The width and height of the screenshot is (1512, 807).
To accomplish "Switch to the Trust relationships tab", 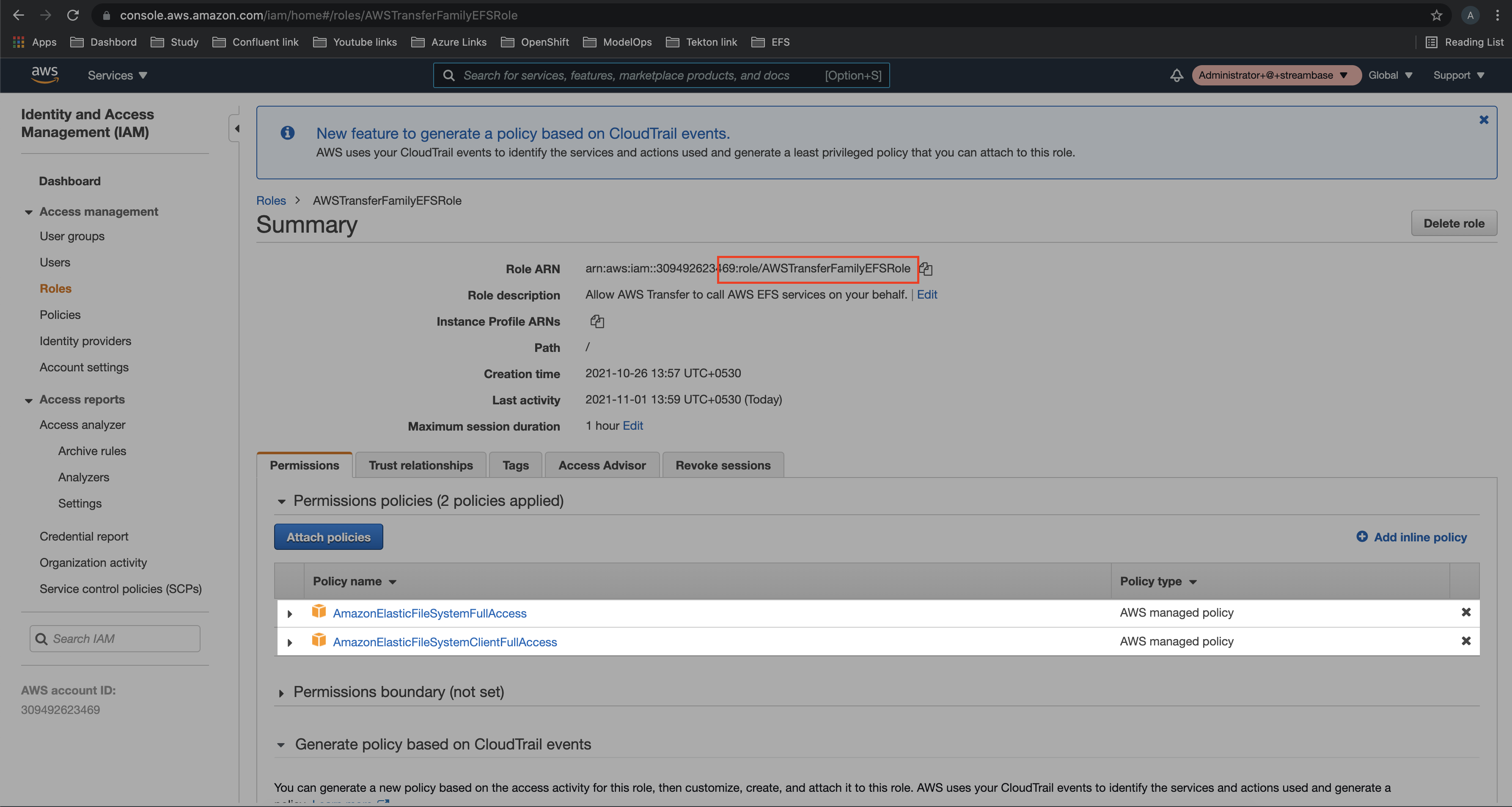I will point(421,465).
